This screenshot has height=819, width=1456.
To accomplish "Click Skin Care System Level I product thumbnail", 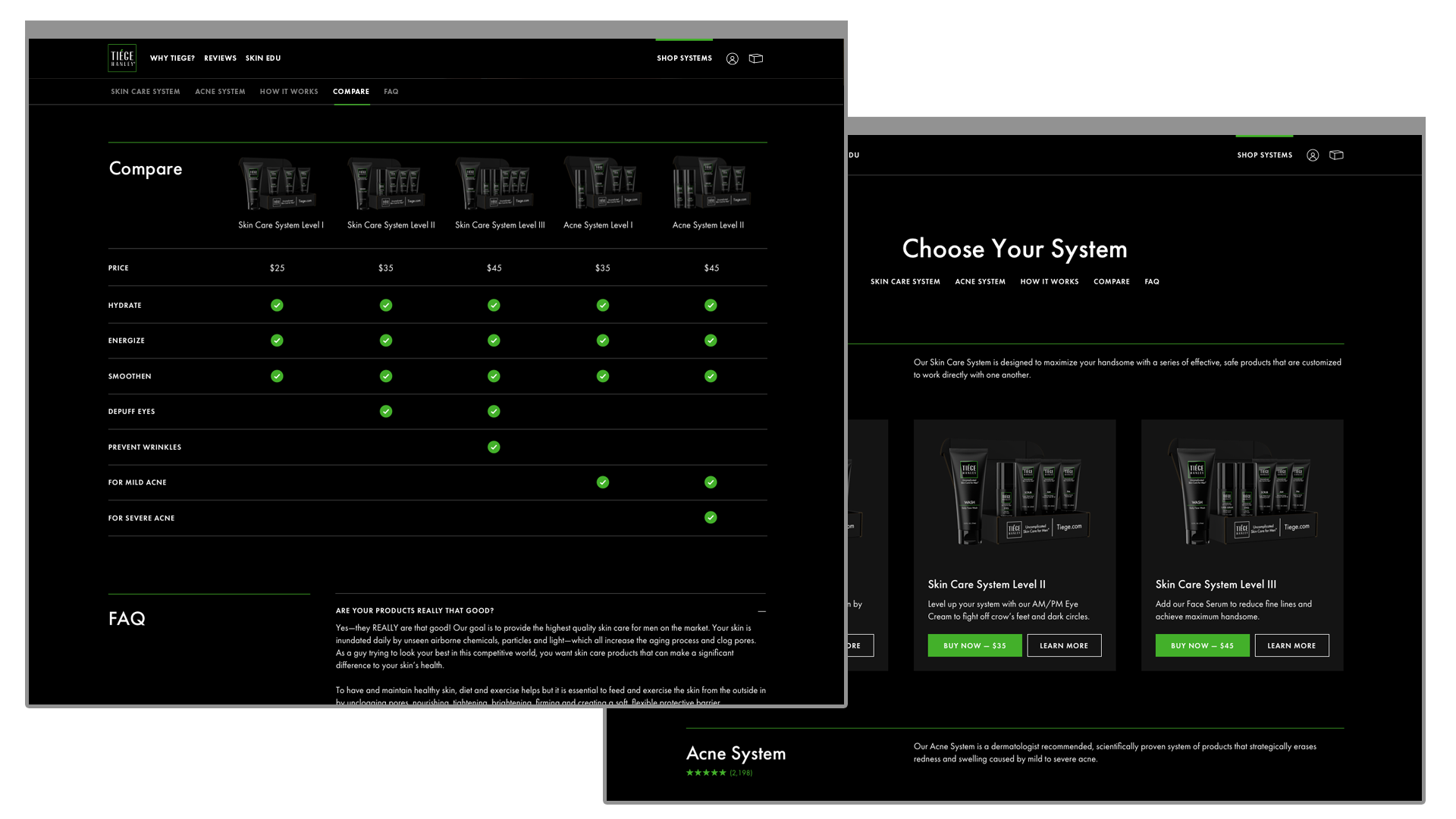I will click(278, 184).
